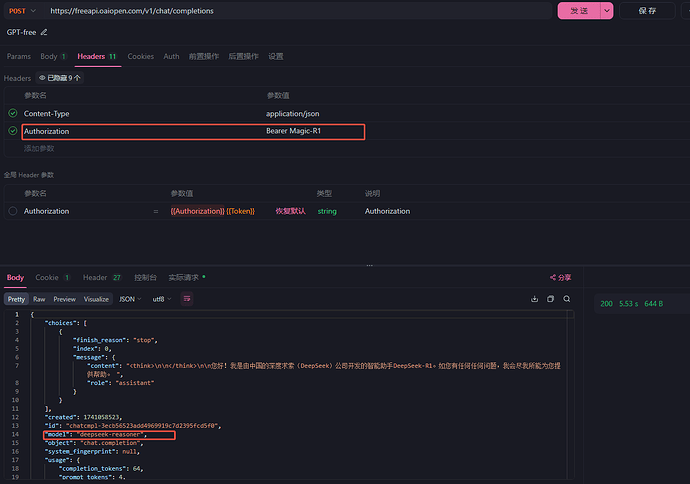
Task: Click the Content-Type parameter name
Action: (47, 114)
